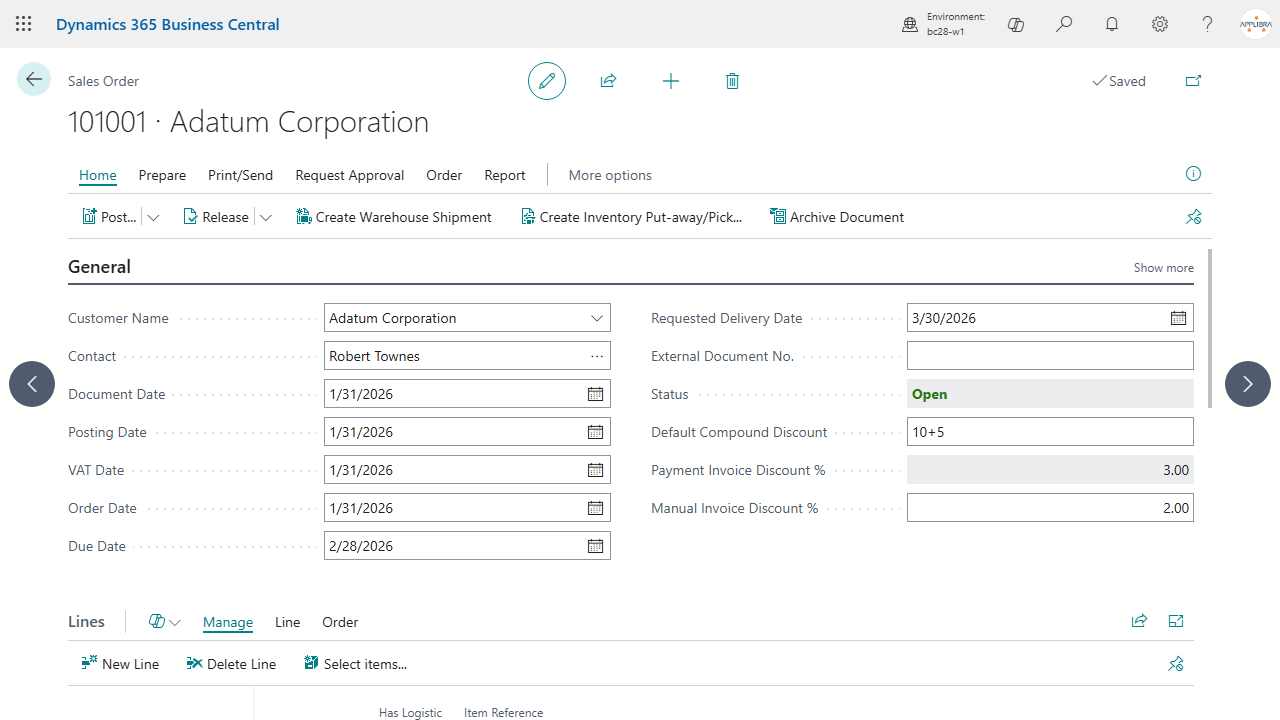Show More options

pyautogui.click(x=610, y=175)
